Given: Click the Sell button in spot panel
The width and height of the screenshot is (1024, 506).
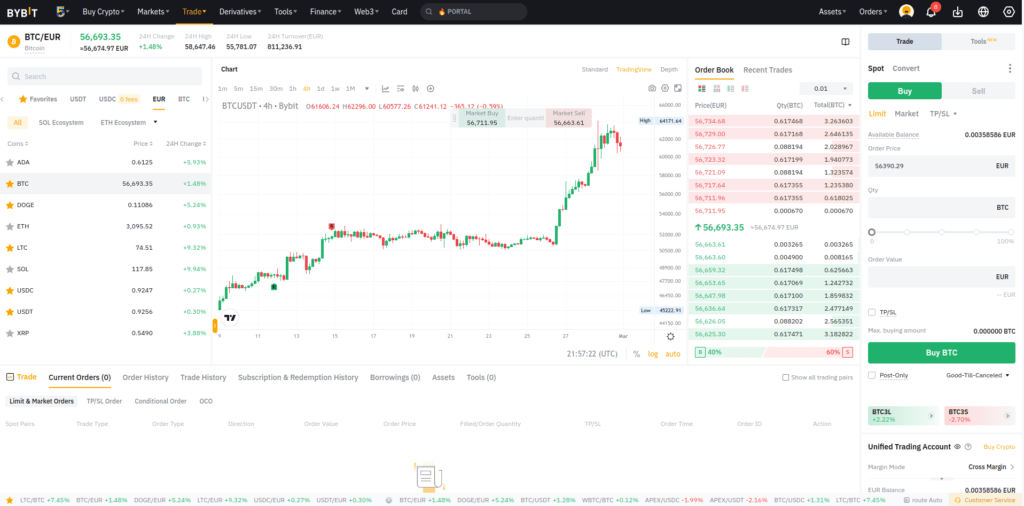Looking at the screenshot, I should pos(978,91).
